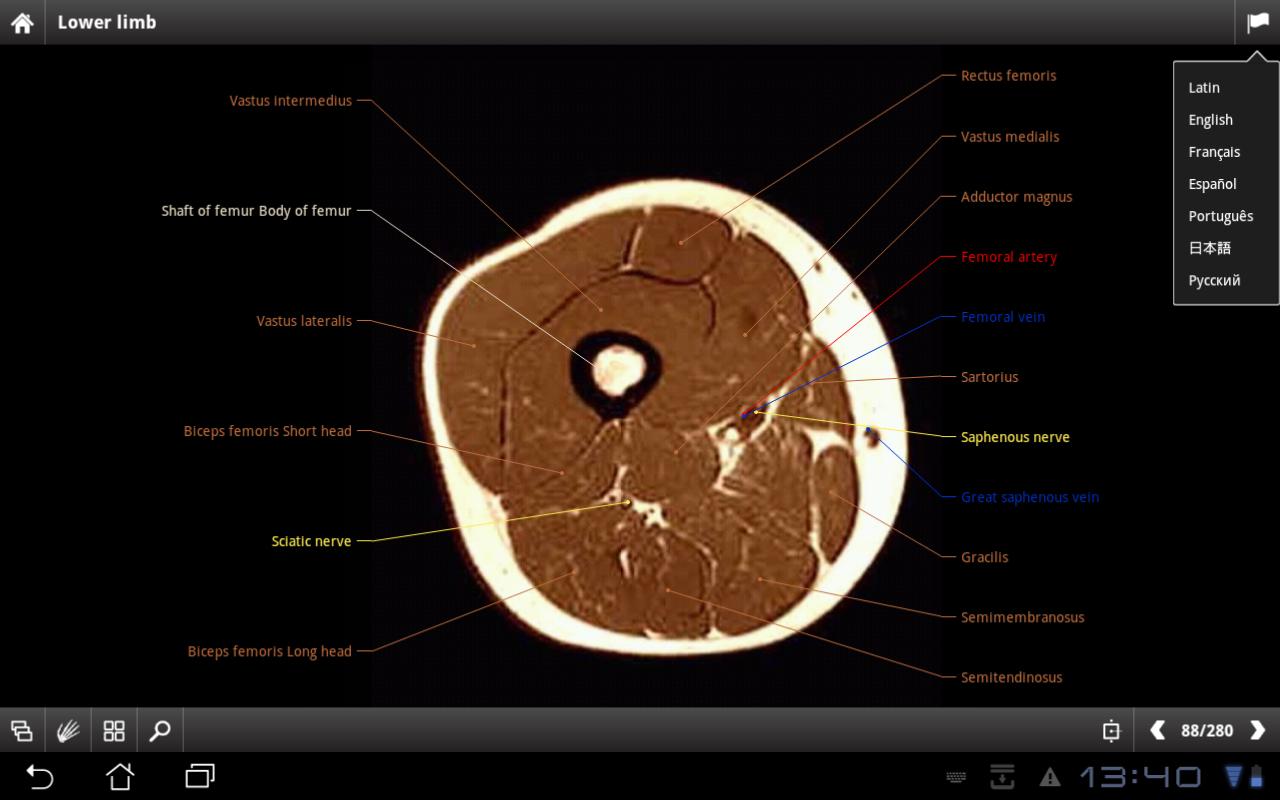Advance to the next slice
The image size is (1280, 800).
pos(1258,731)
